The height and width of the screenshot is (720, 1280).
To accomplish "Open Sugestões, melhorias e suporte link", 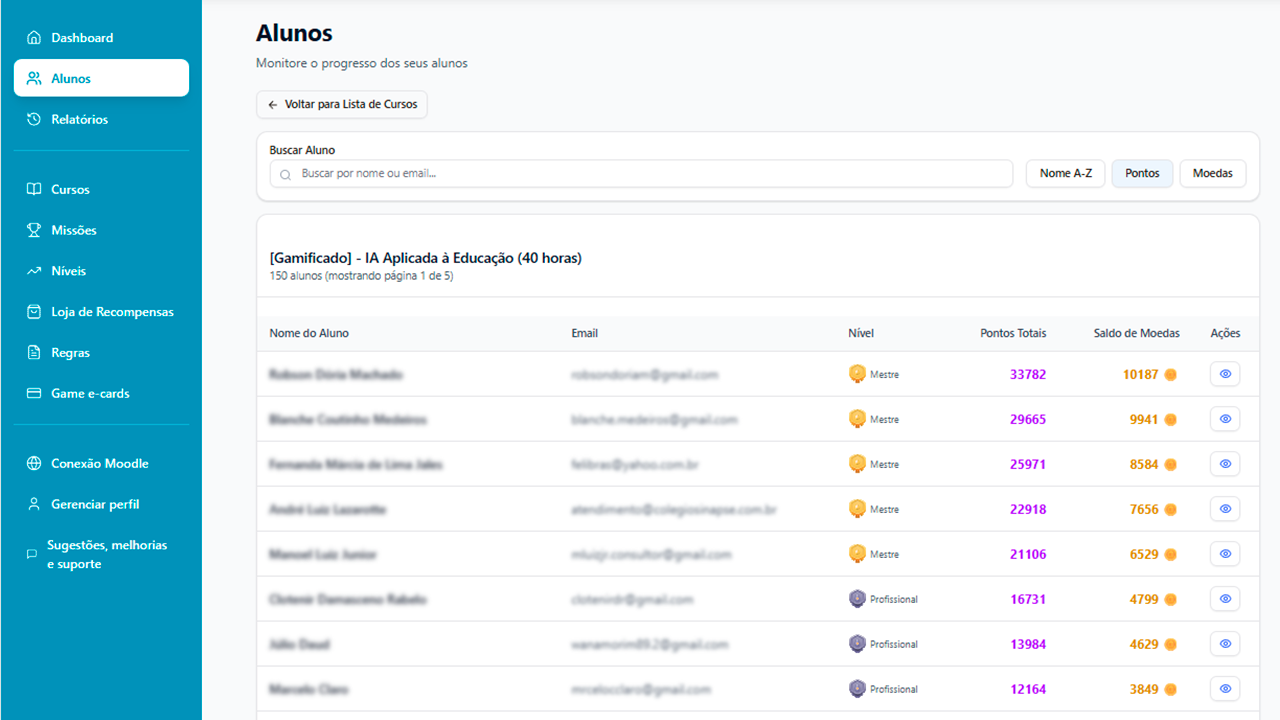I will (x=106, y=555).
